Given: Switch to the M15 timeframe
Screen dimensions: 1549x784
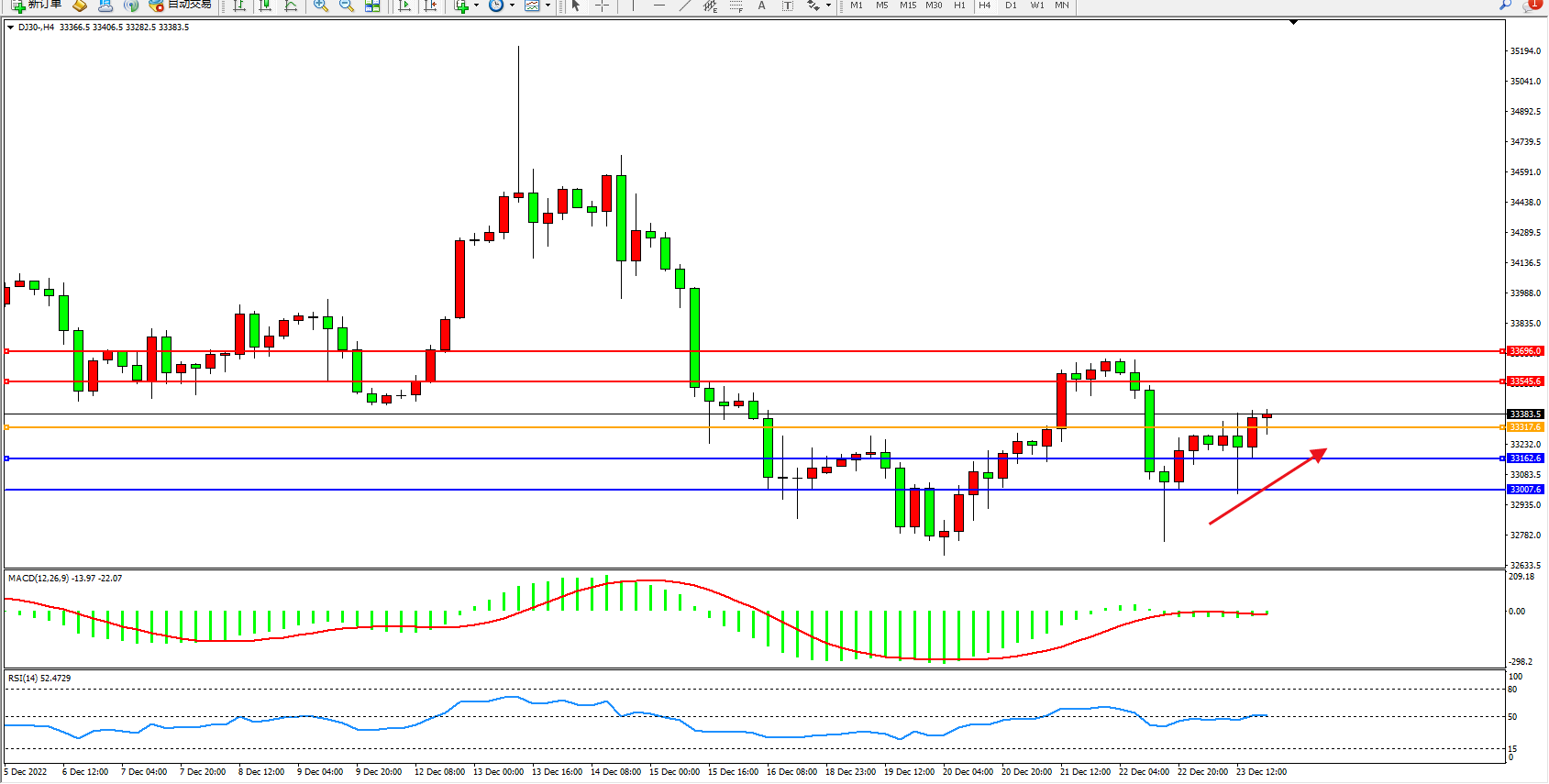Looking at the screenshot, I should pos(907,6).
